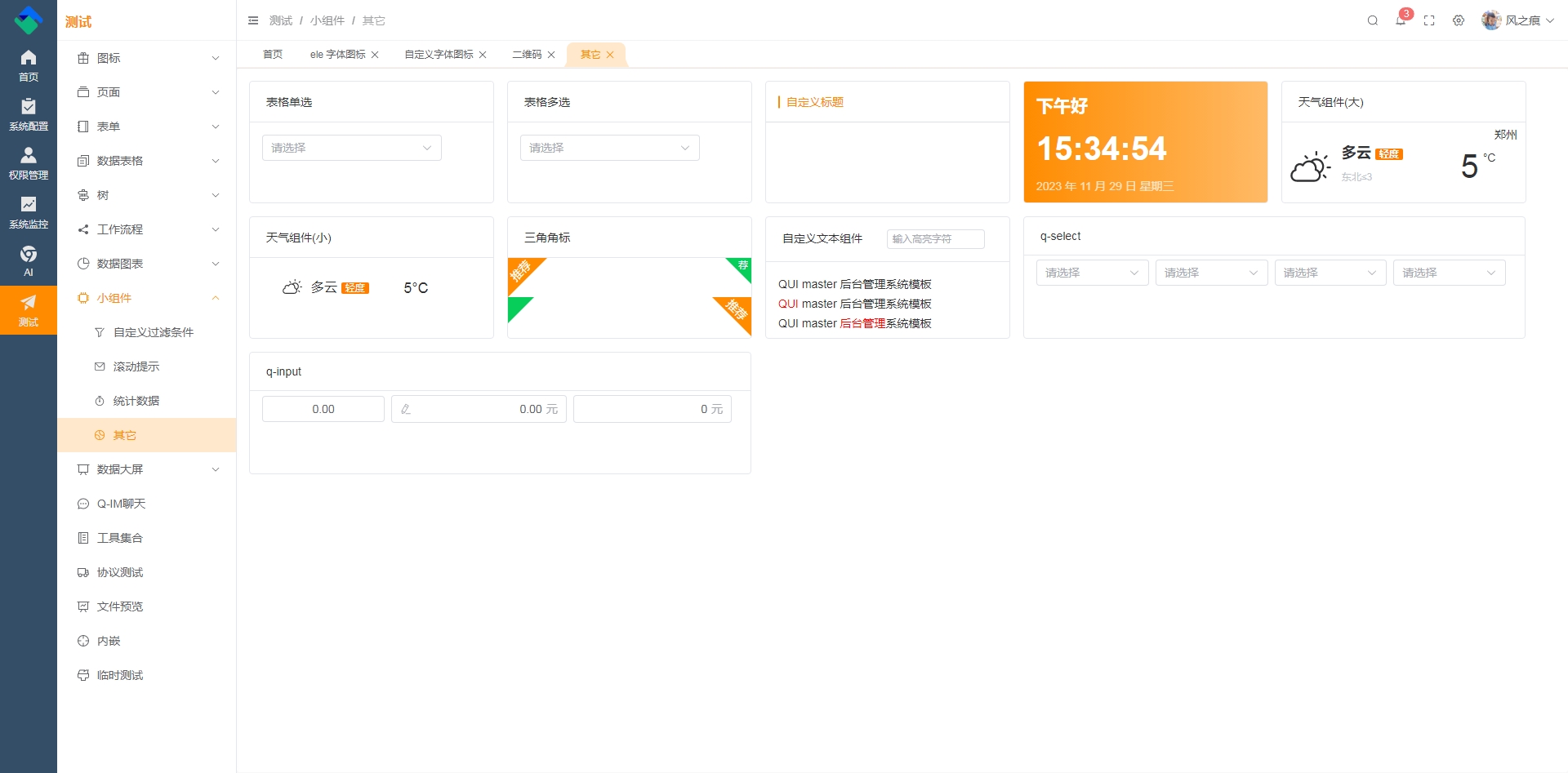Open the fourth q-select dropdown

(x=1450, y=273)
